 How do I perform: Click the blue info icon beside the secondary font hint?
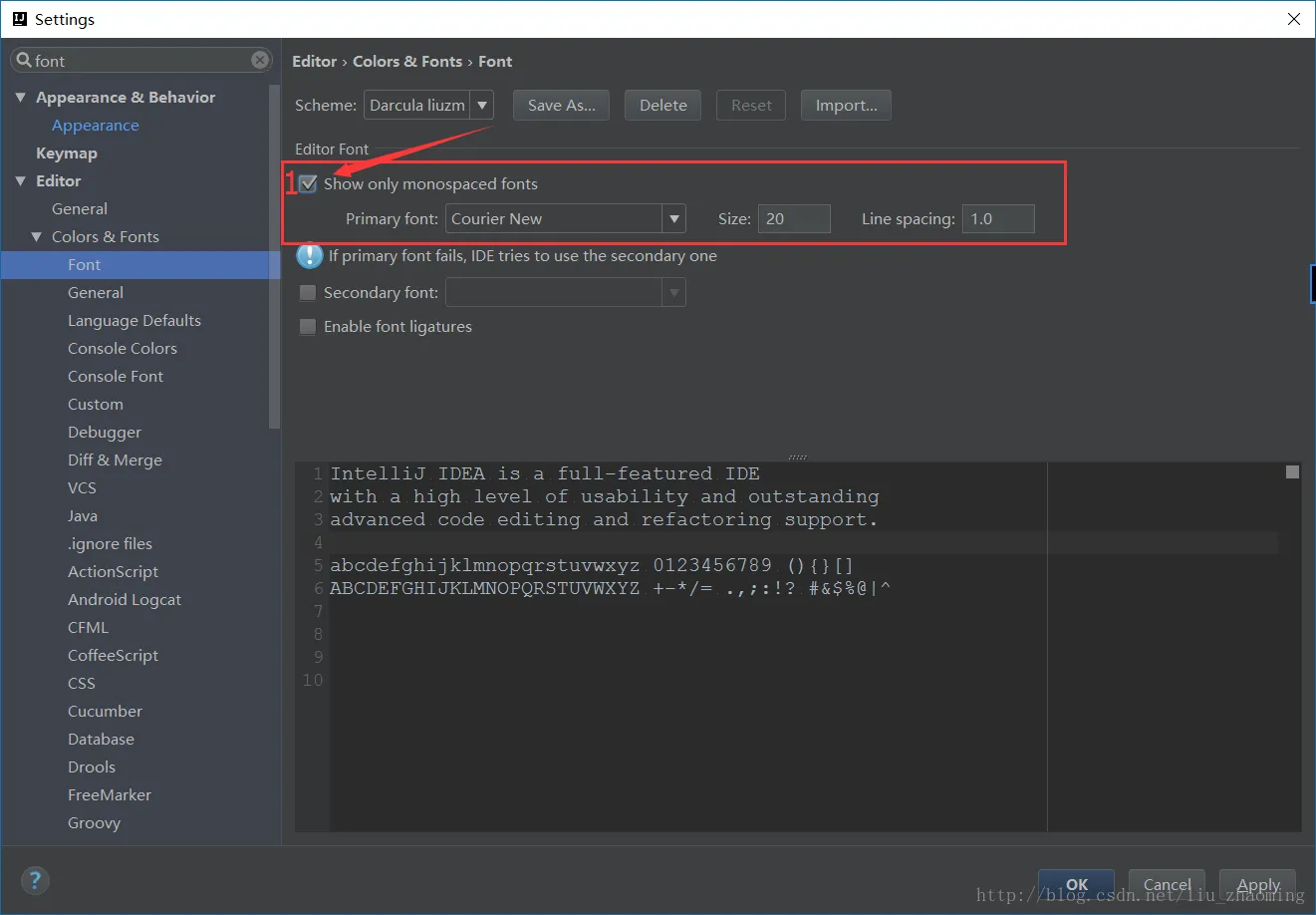[310, 256]
